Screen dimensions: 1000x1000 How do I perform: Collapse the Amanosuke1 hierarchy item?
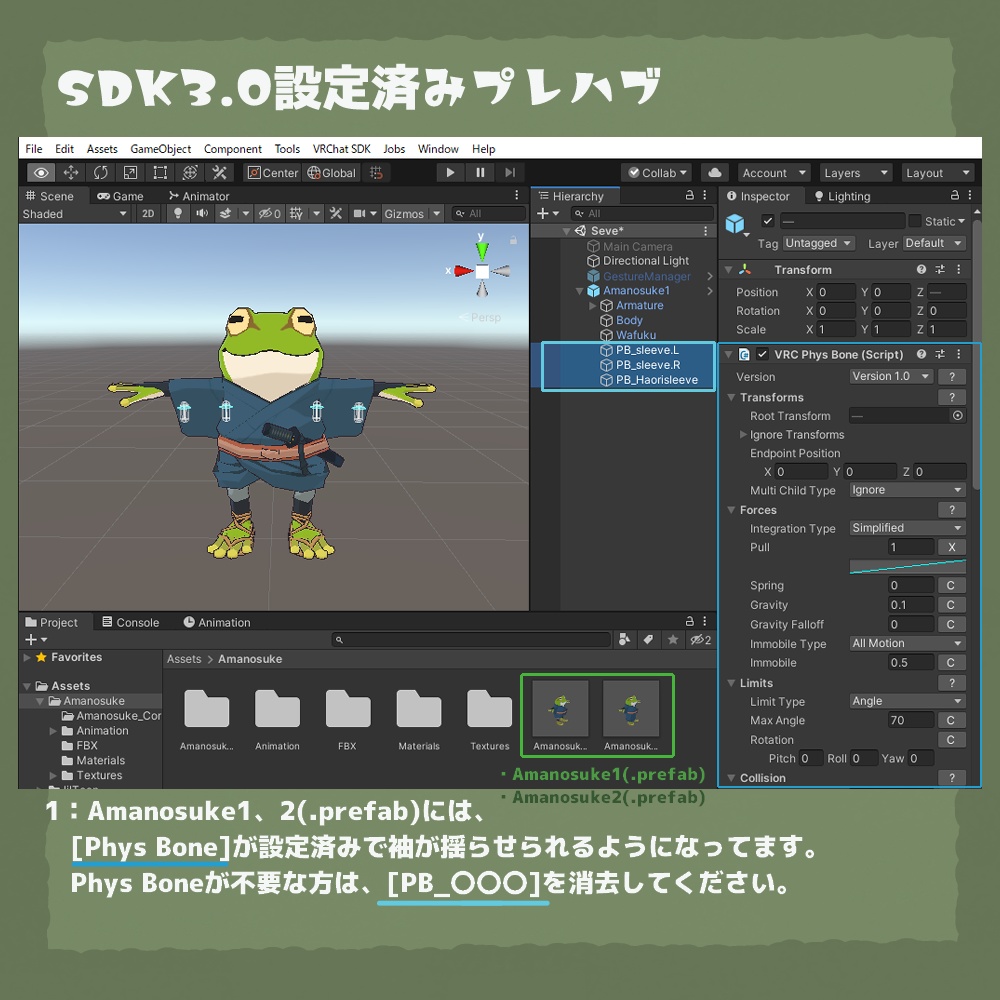click(577, 290)
